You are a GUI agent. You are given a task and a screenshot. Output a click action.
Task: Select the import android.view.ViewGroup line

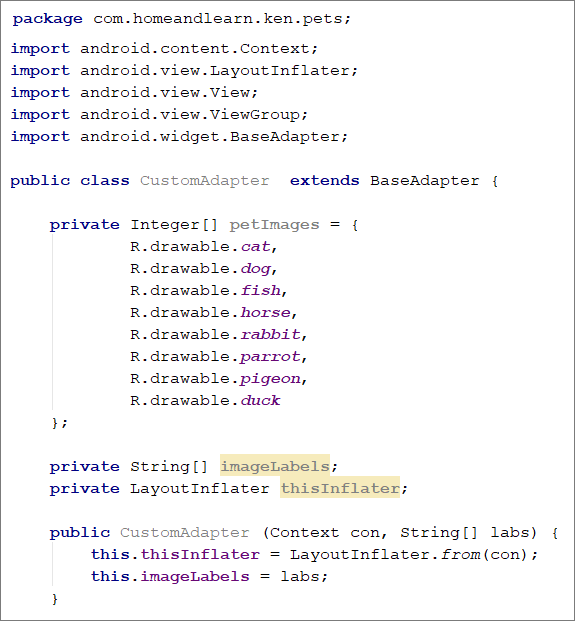pyautogui.click(x=159, y=115)
